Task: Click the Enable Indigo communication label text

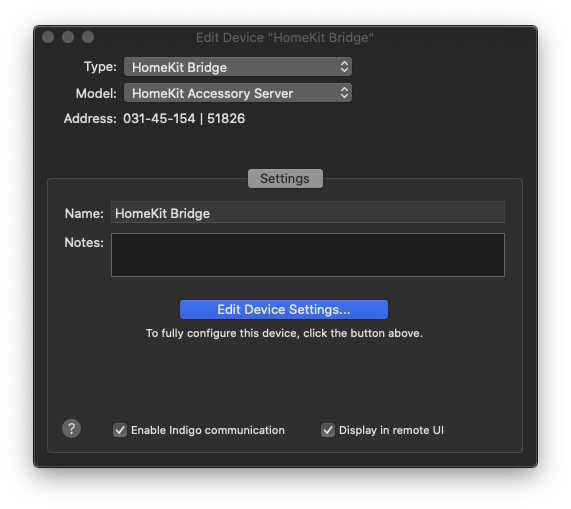Action: [208, 430]
